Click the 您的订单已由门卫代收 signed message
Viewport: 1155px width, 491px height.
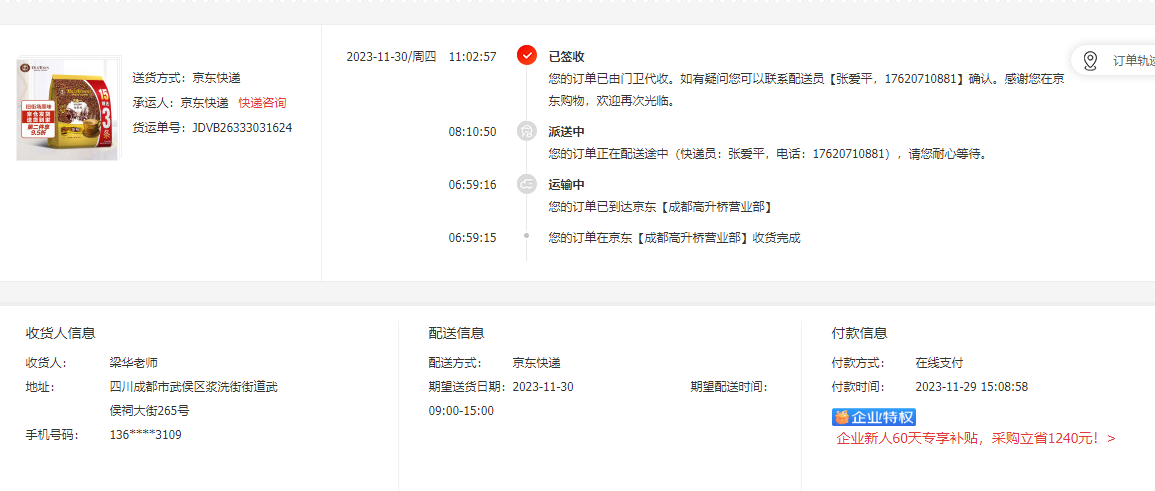(806, 89)
